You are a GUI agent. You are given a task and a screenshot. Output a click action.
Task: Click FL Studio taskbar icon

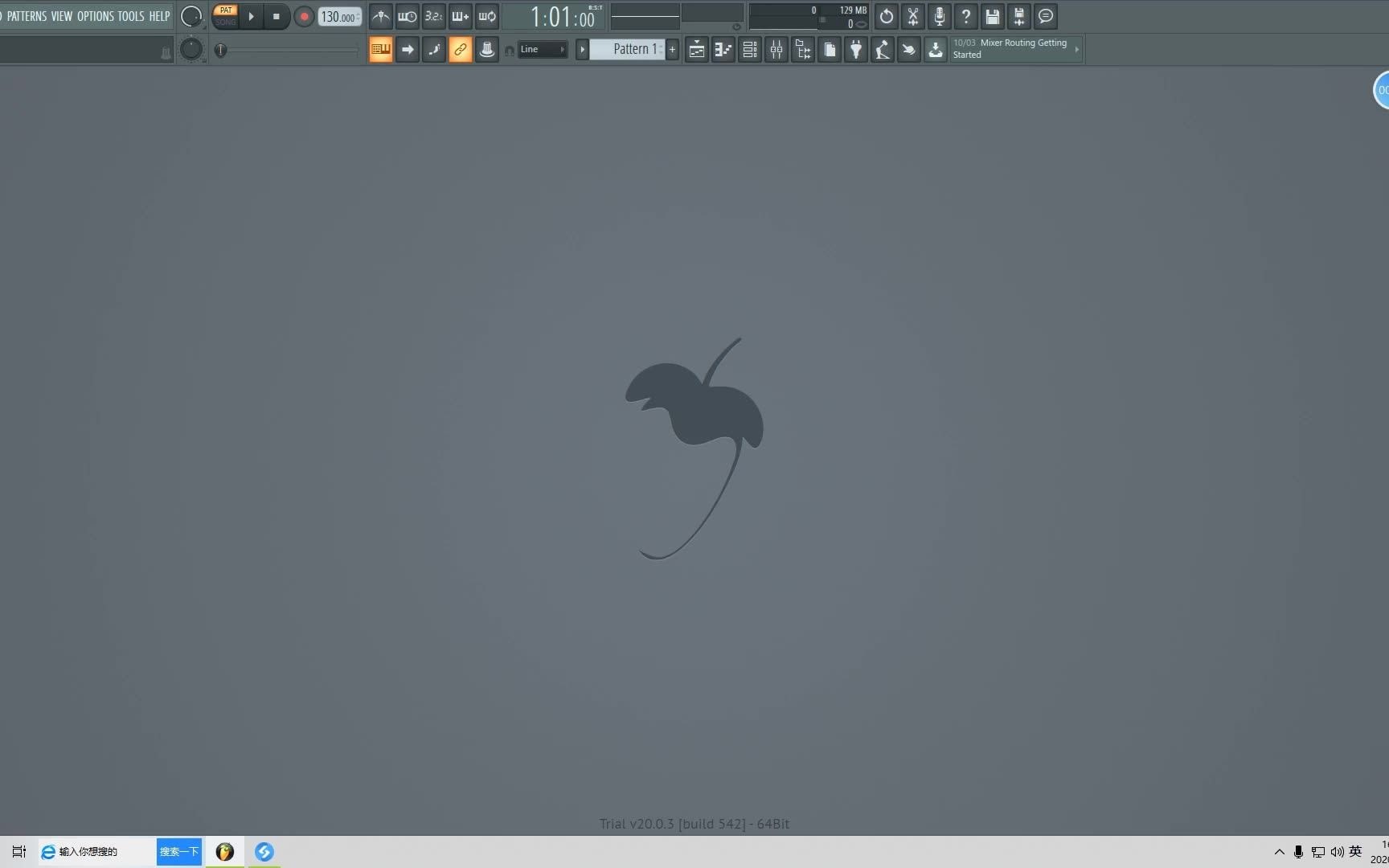tap(225, 852)
